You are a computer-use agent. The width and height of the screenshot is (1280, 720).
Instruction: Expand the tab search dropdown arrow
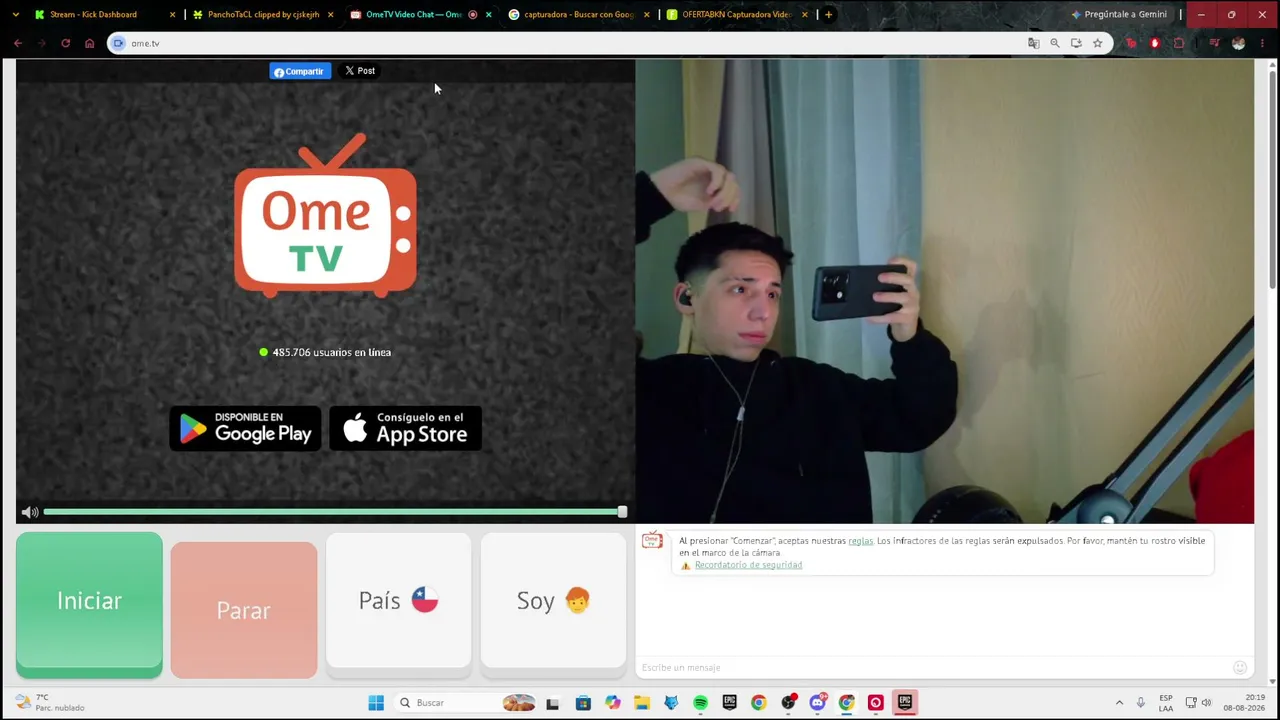[x=15, y=15]
